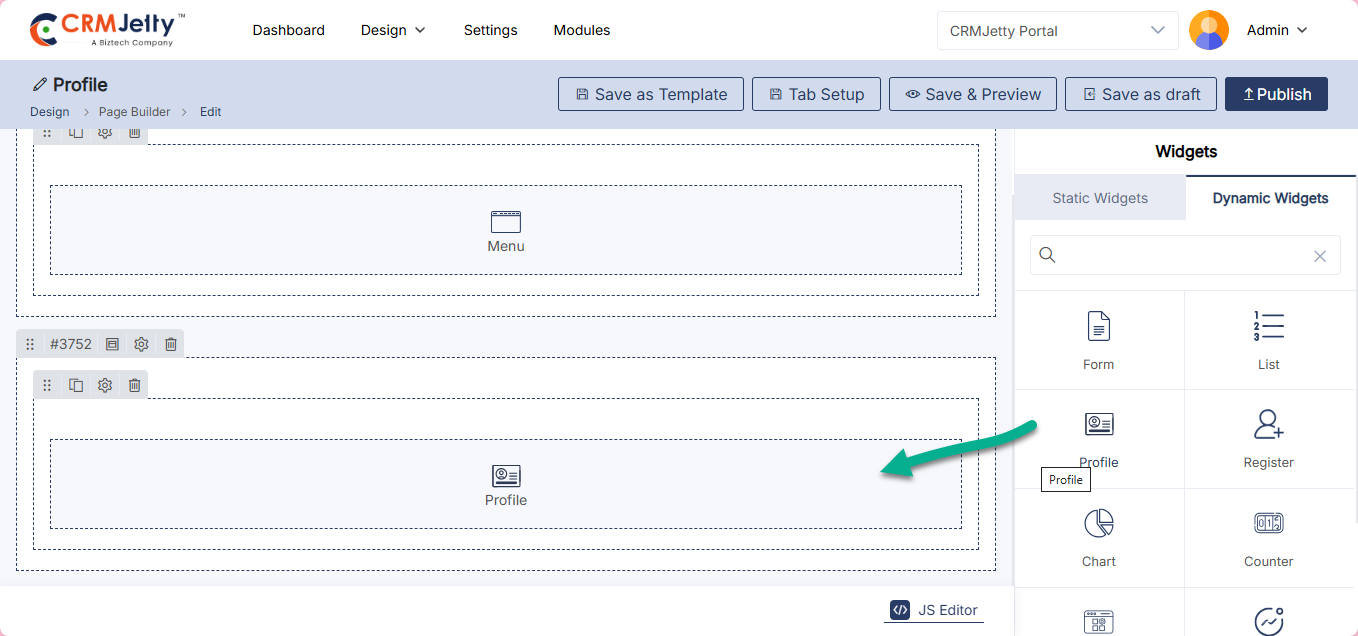Click layout icon next to #3752
Image resolution: width=1358 pixels, height=636 pixels.
(x=112, y=344)
